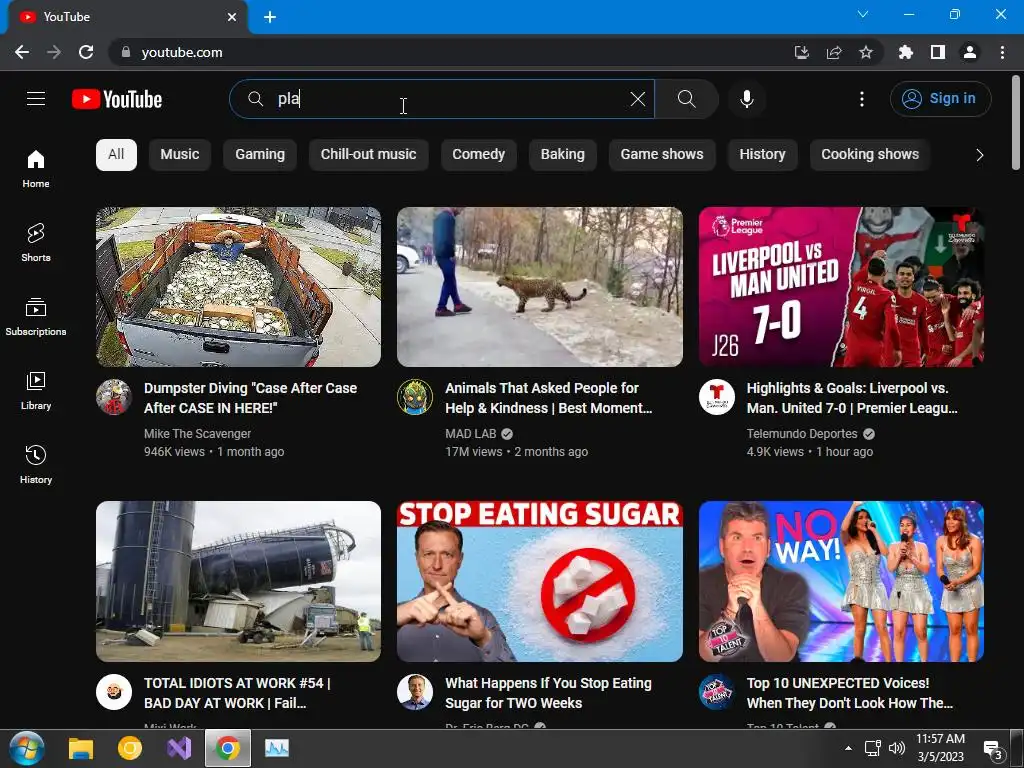
Task: Share this page via address bar icon
Action: pos(834,52)
